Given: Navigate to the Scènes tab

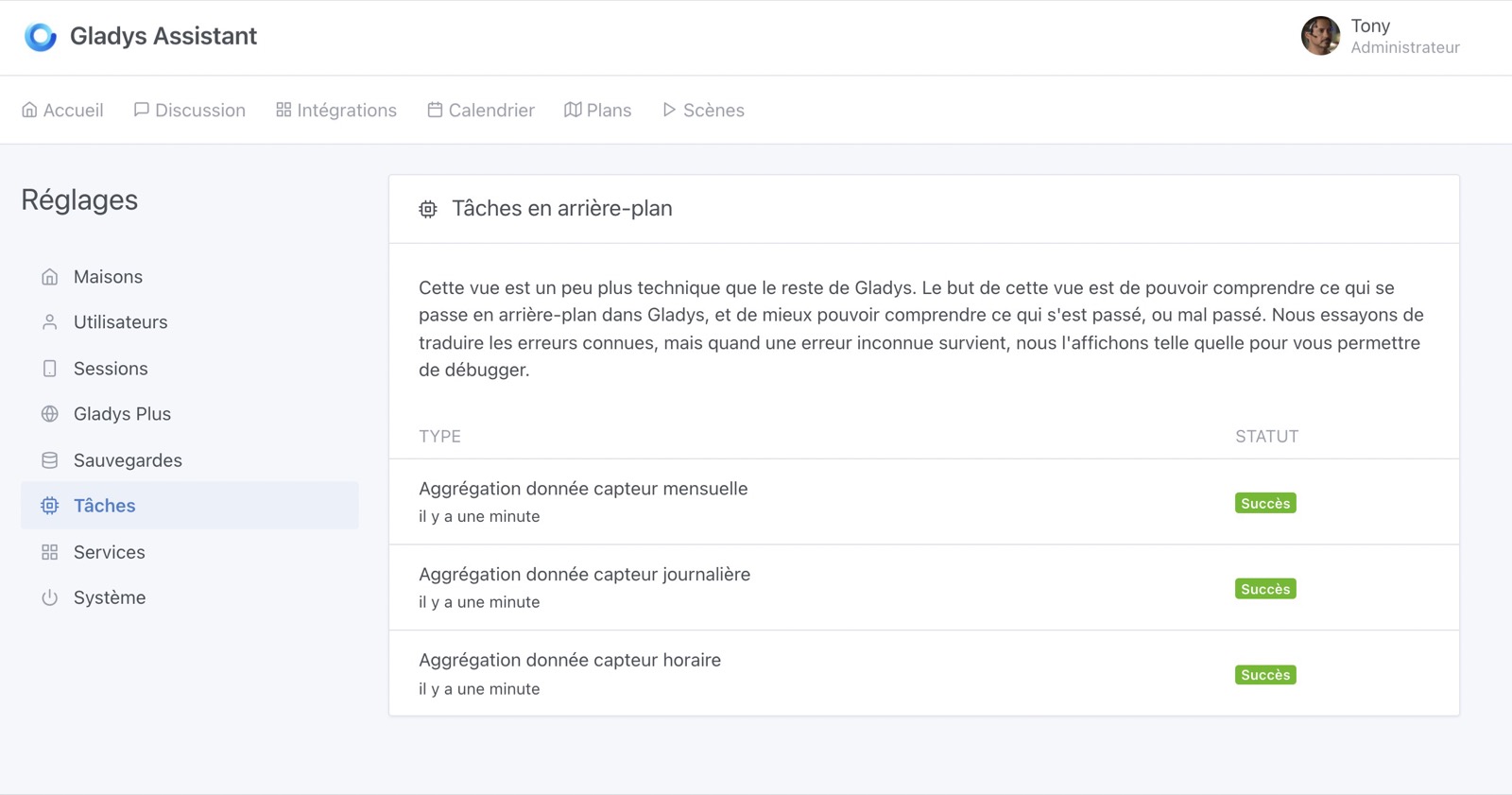Looking at the screenshot, I should click(703, 111).
